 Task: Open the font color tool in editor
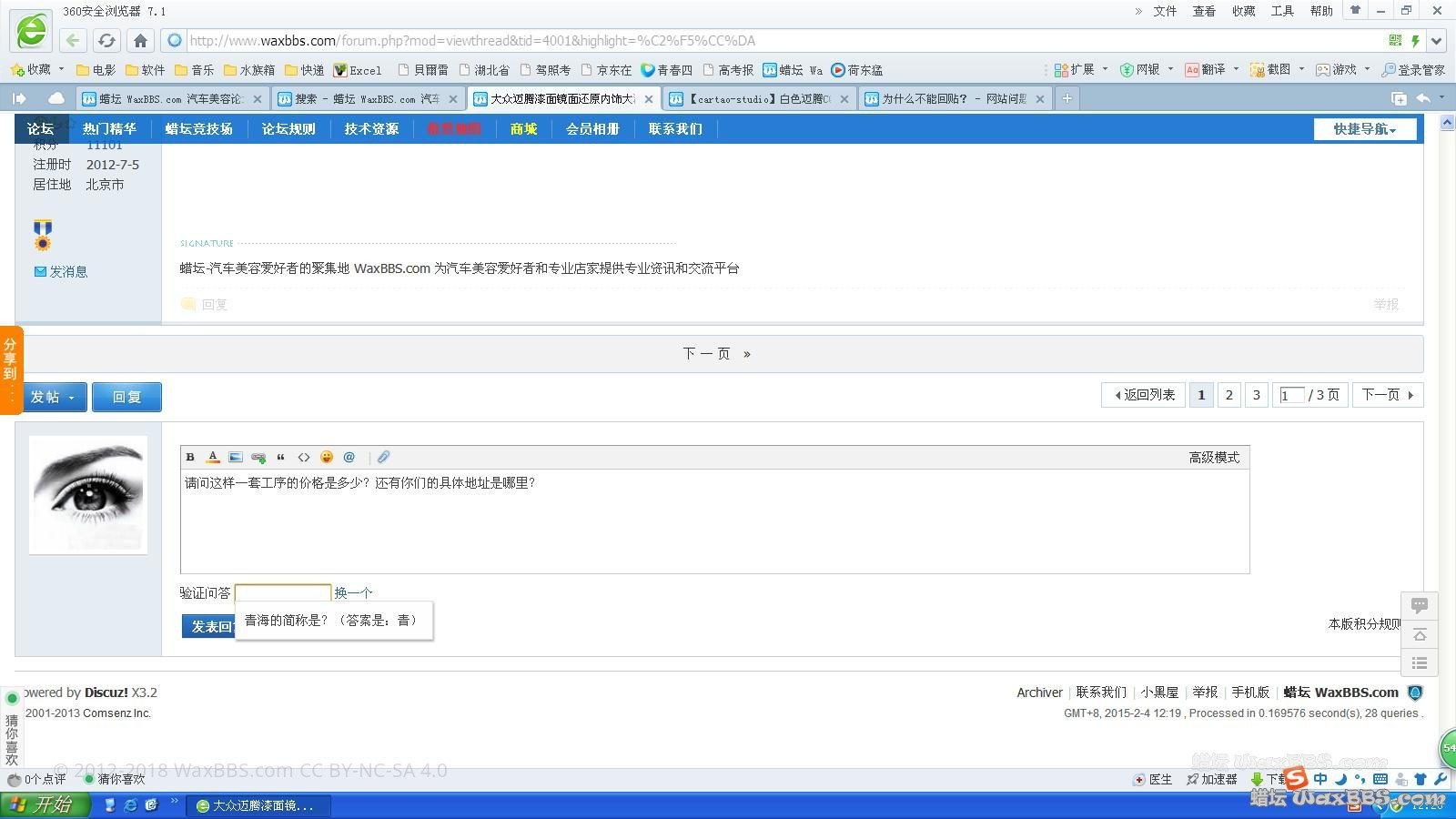[x=213, y=457]
